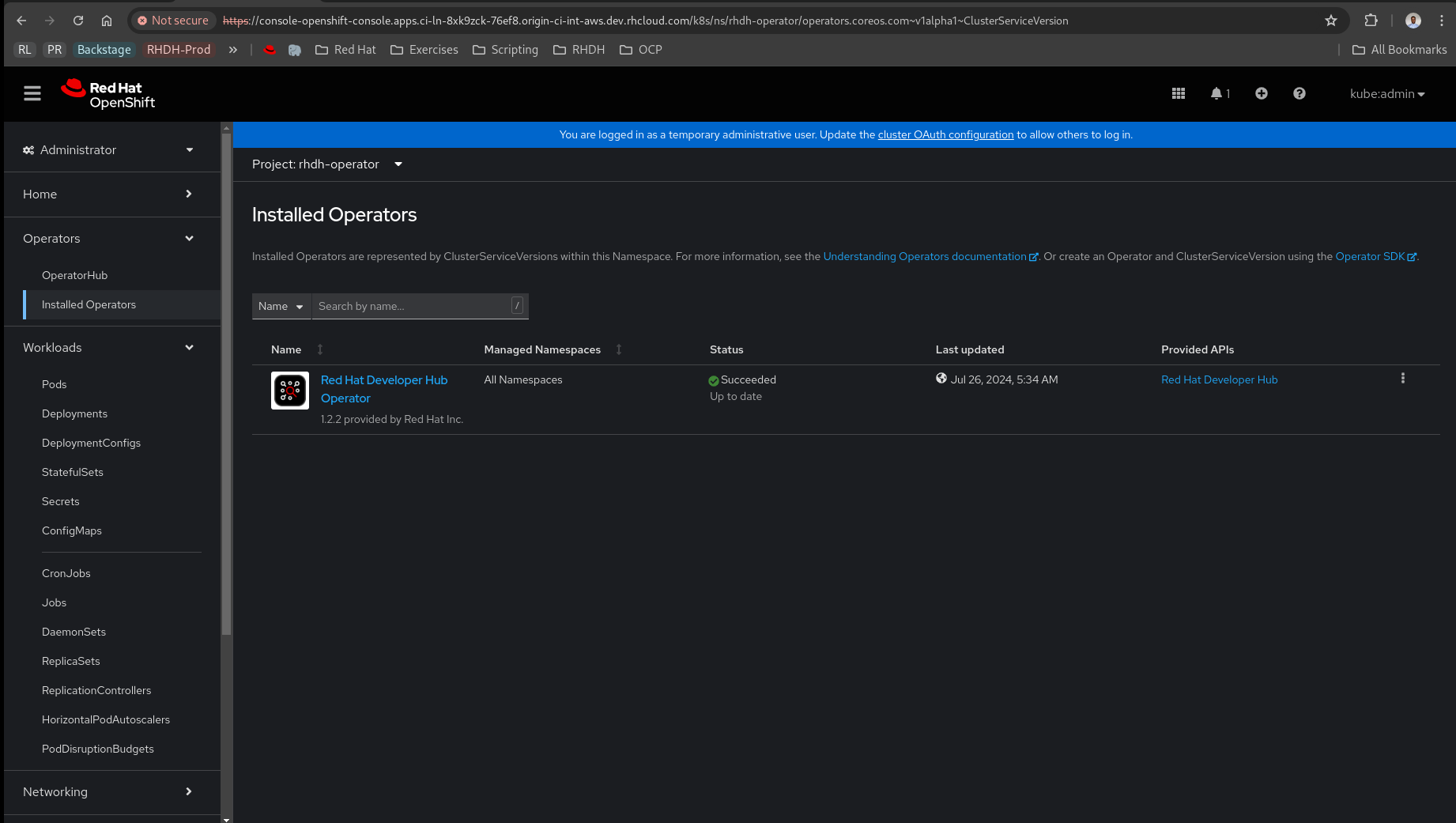Image resolution: width=1456 pixels, height=823 pixels.
Task: Open the RL bookmark
Action: click(25, 50)
